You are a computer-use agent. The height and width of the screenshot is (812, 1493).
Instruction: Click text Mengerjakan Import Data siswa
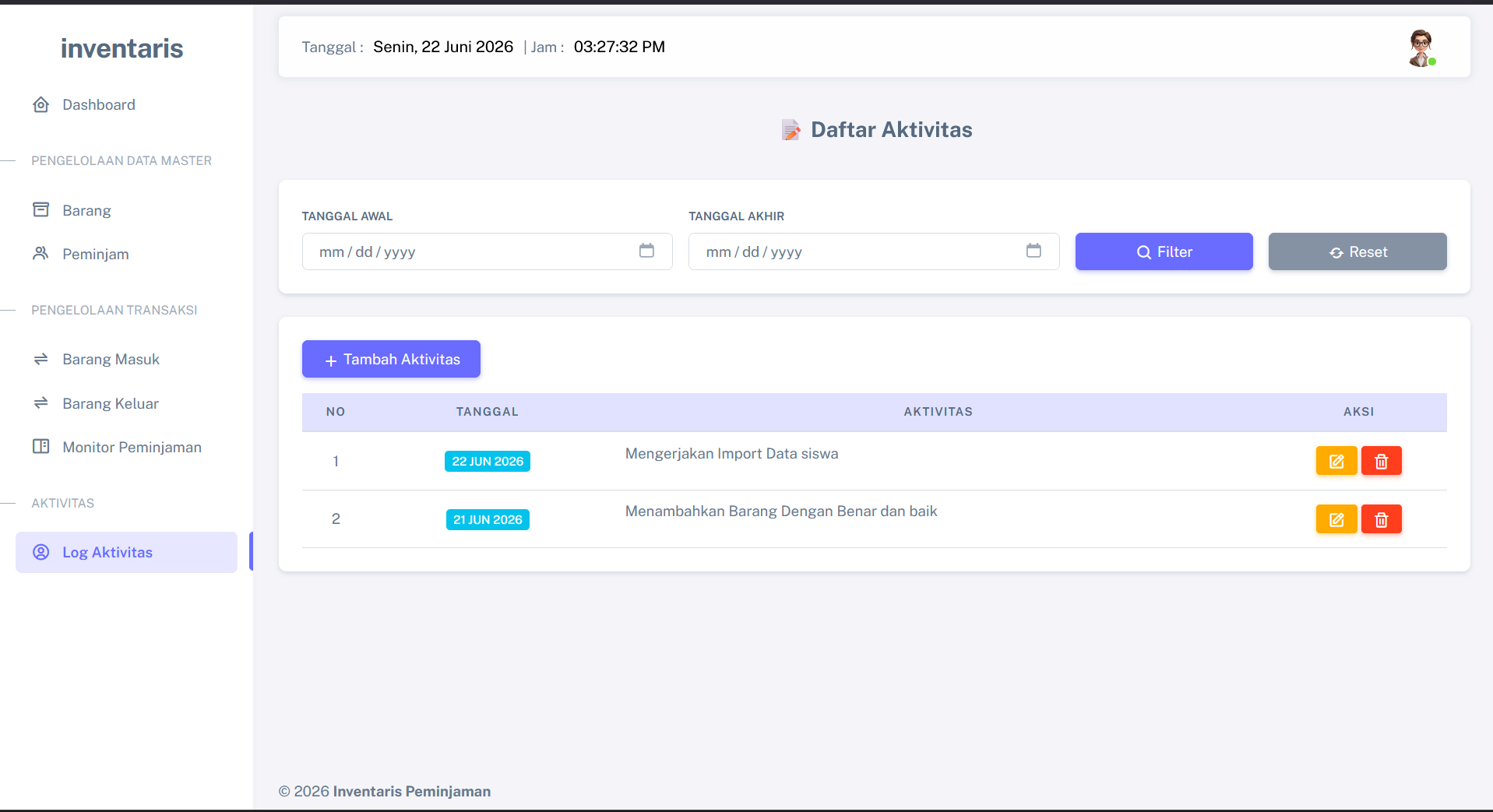(732, 454)
